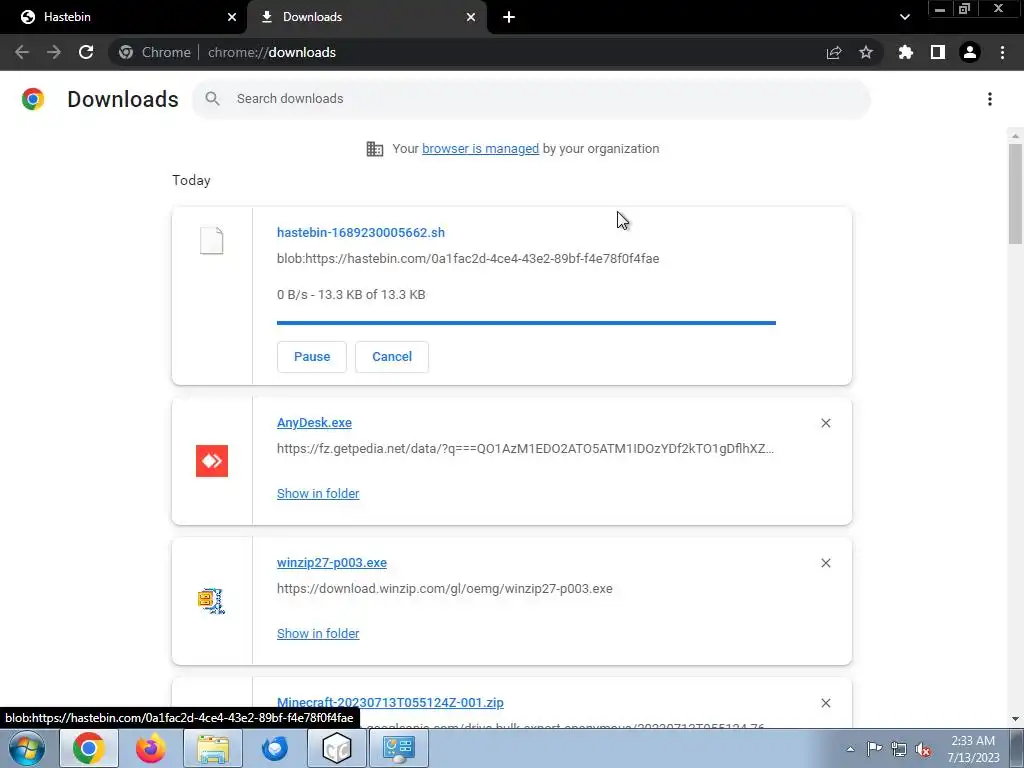Open the tab search dropdown arrow
The height and width of the screenshot is (768, 1024).
pos(904,17)
